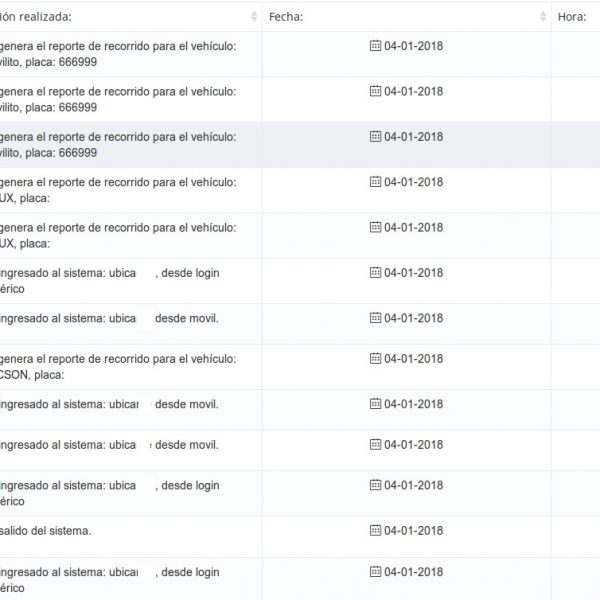Click sort arrows on the 'realizada' column header
This screenshot has width=600, height=600.
click(252, 17)
